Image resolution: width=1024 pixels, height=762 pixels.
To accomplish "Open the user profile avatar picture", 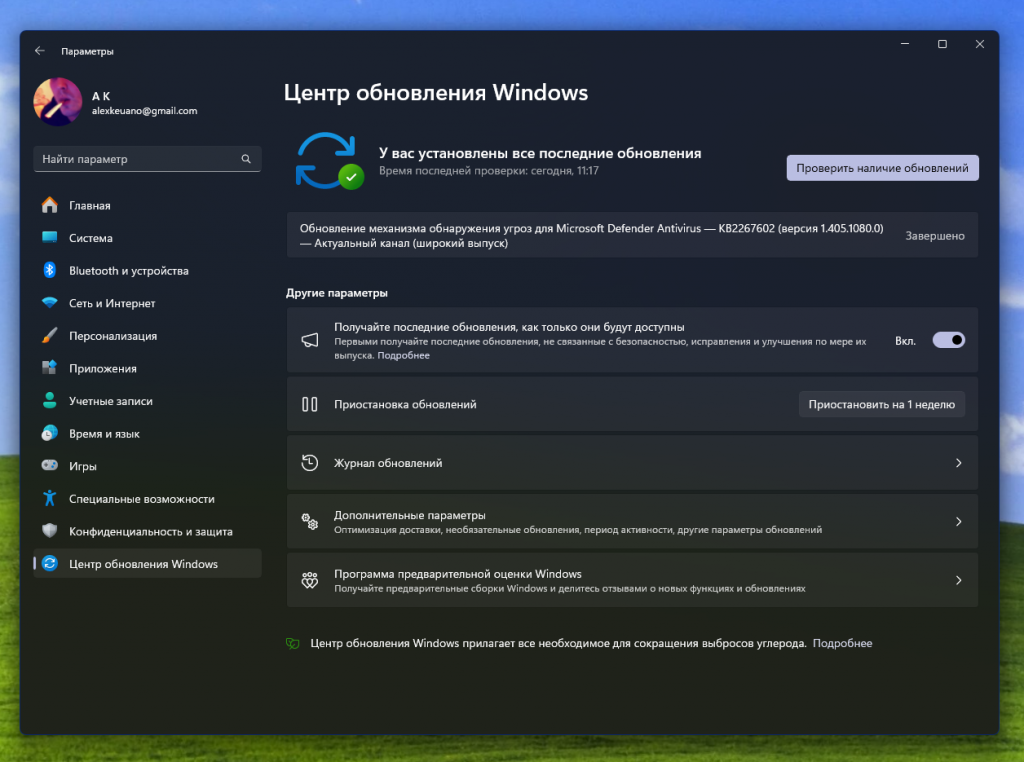I will pyautogui.click(x=58, y=102).
